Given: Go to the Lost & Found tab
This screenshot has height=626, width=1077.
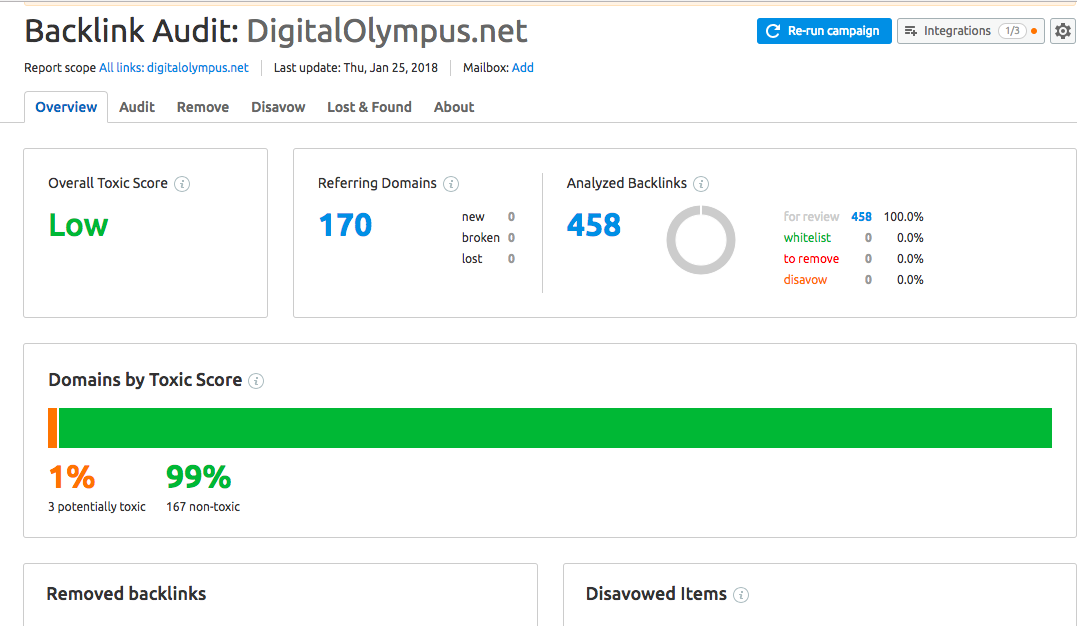Looking at the screenshot, I should click(370, 107).
